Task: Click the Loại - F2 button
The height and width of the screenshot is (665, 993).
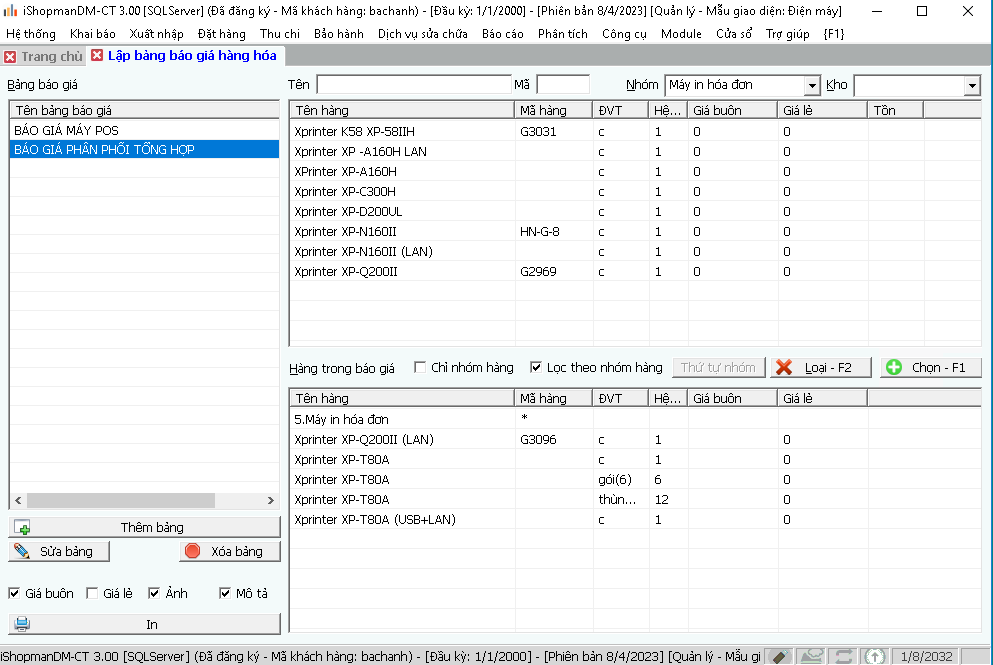Action: coord(821,368)
